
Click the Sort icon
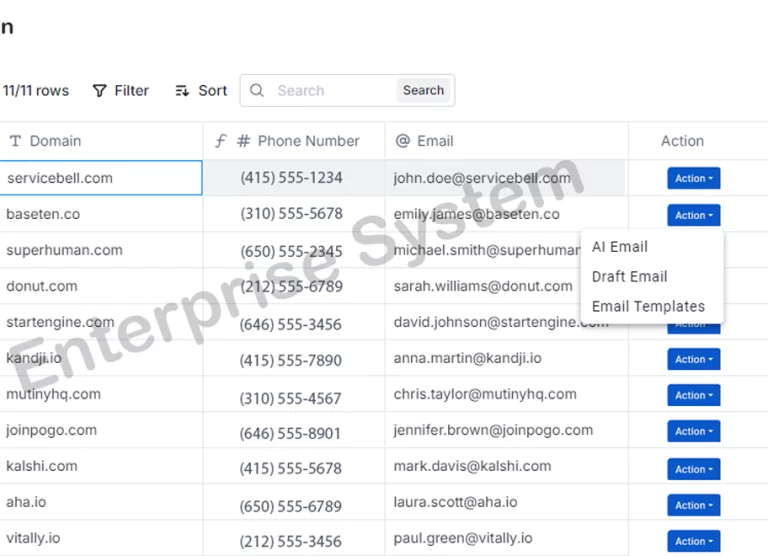pyautogui.click(x=182, y=91)
